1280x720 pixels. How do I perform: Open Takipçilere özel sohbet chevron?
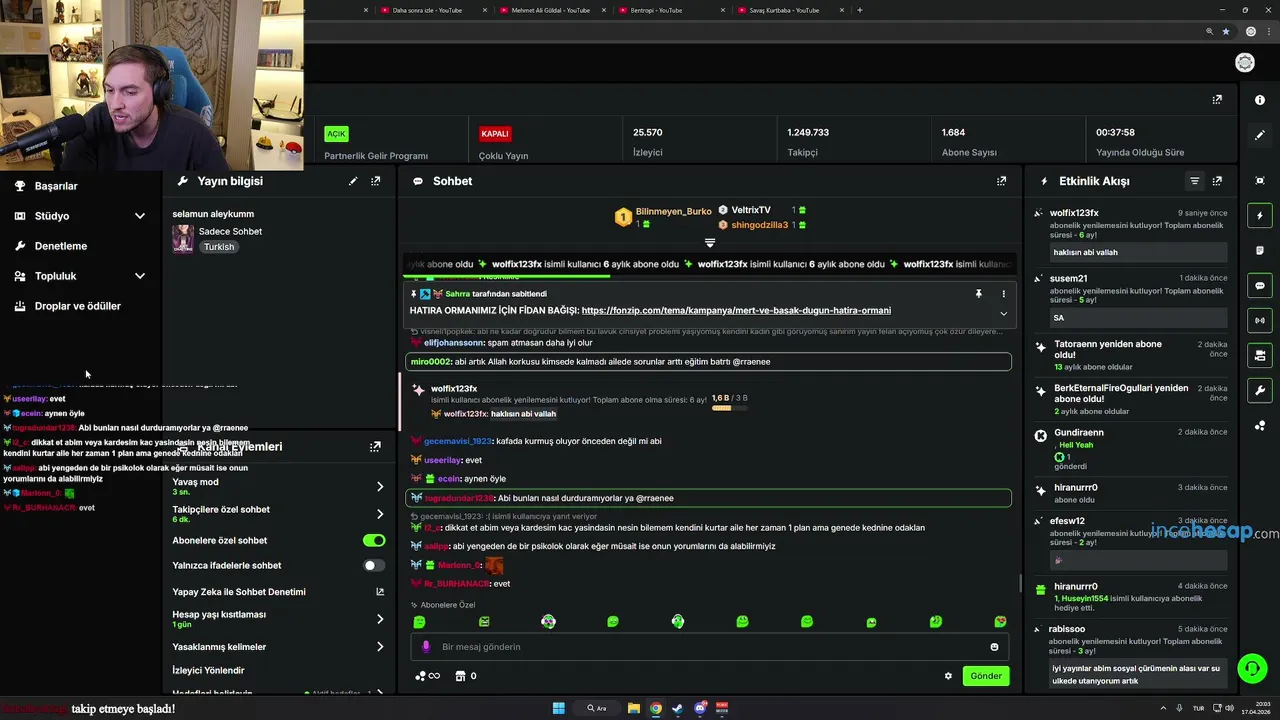[380, 514]
